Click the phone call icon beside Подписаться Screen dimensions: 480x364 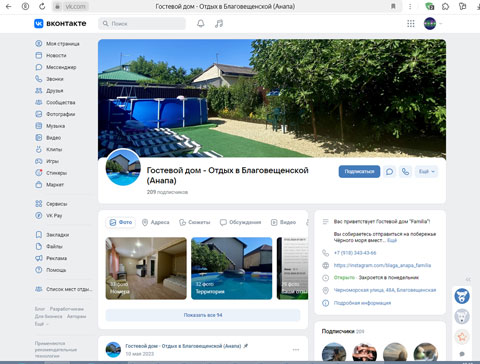405,172
